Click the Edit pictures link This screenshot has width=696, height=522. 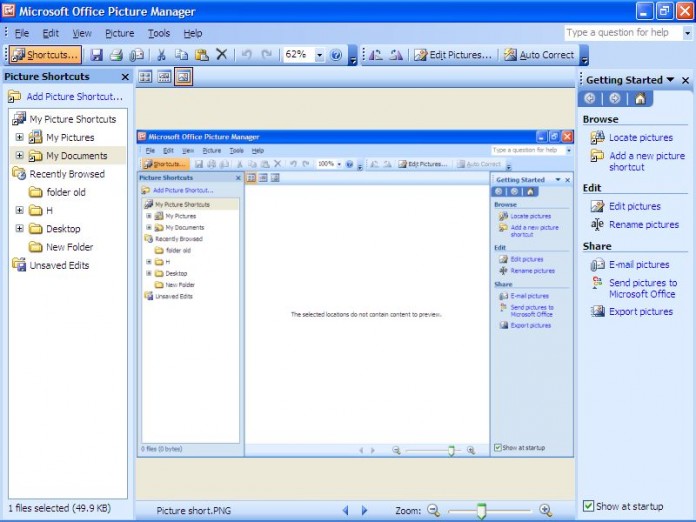click(634, 206)
